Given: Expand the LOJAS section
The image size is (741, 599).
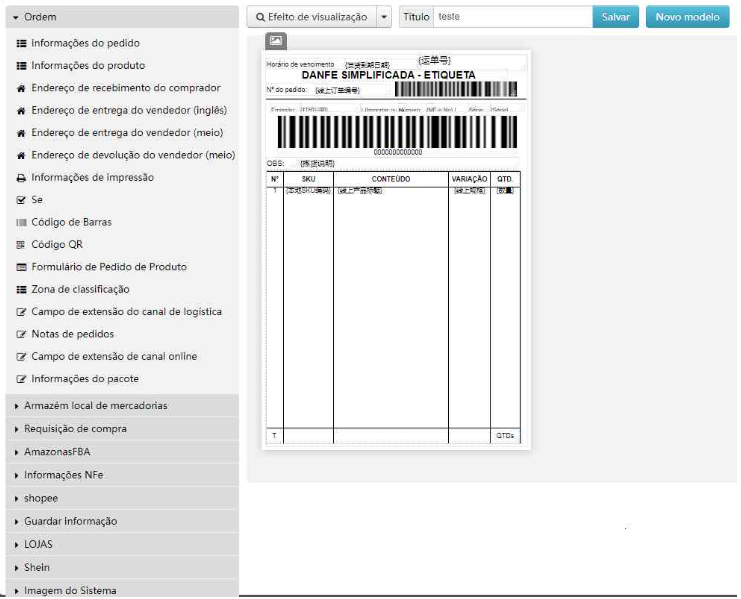Looking at the screenshot, I should click(122, 545).
